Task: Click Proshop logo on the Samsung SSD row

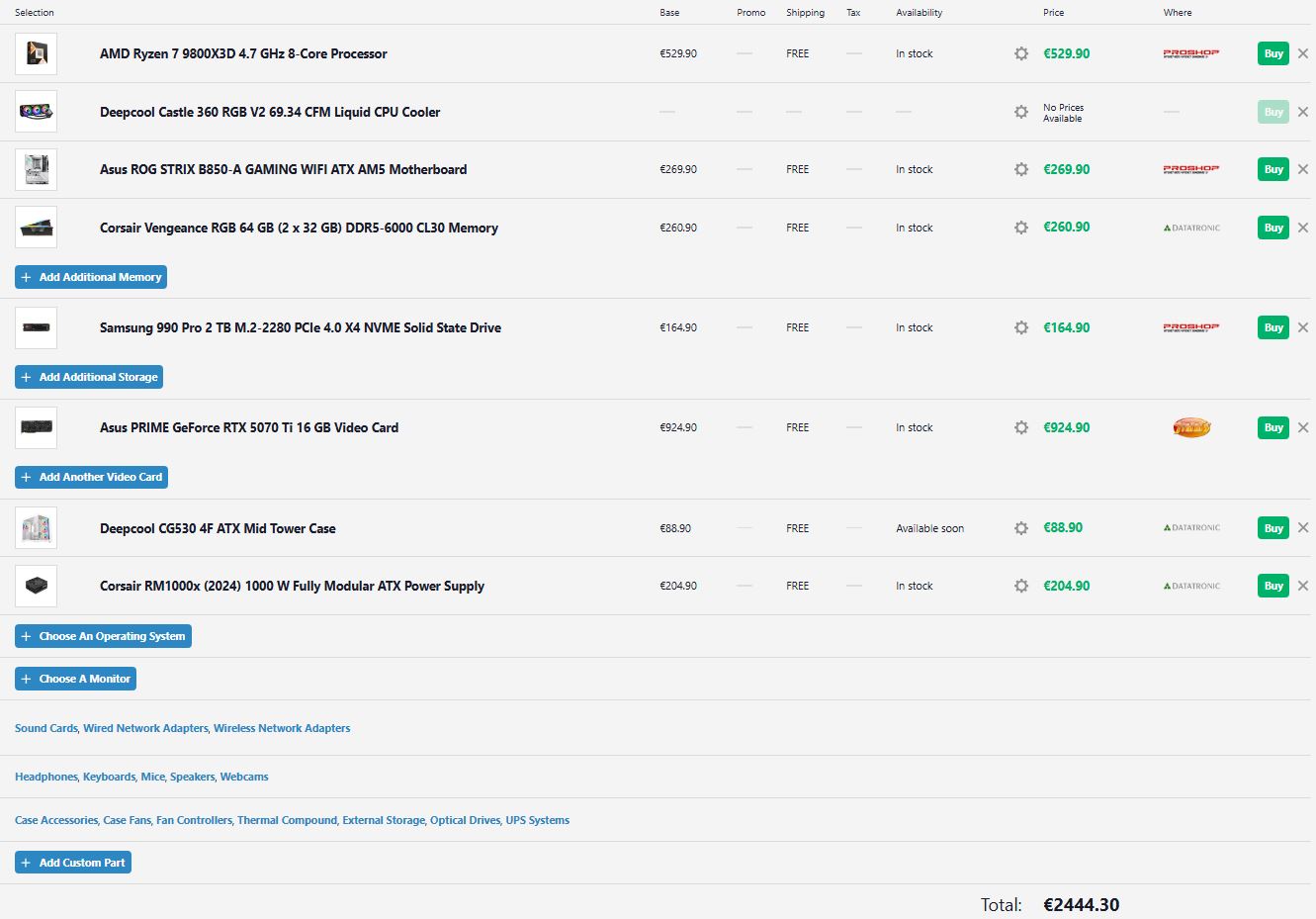Action: point(1191,327)
